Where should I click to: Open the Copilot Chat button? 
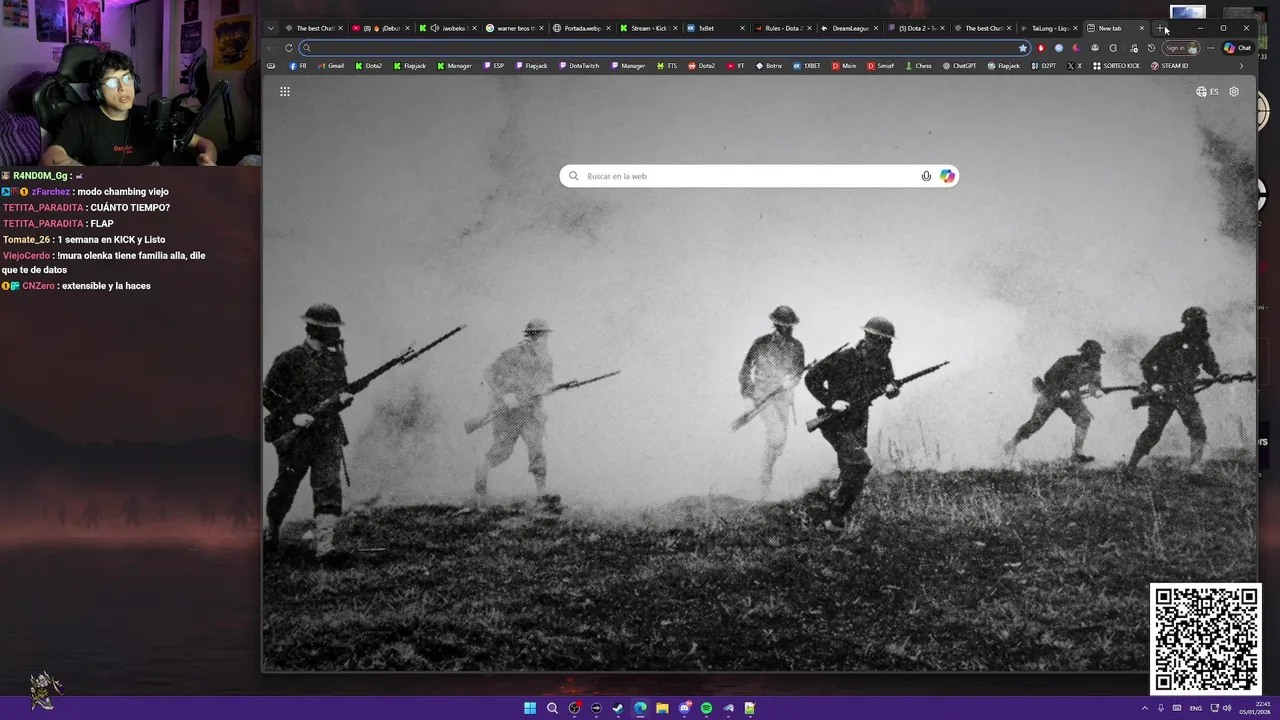point(1237,48)
